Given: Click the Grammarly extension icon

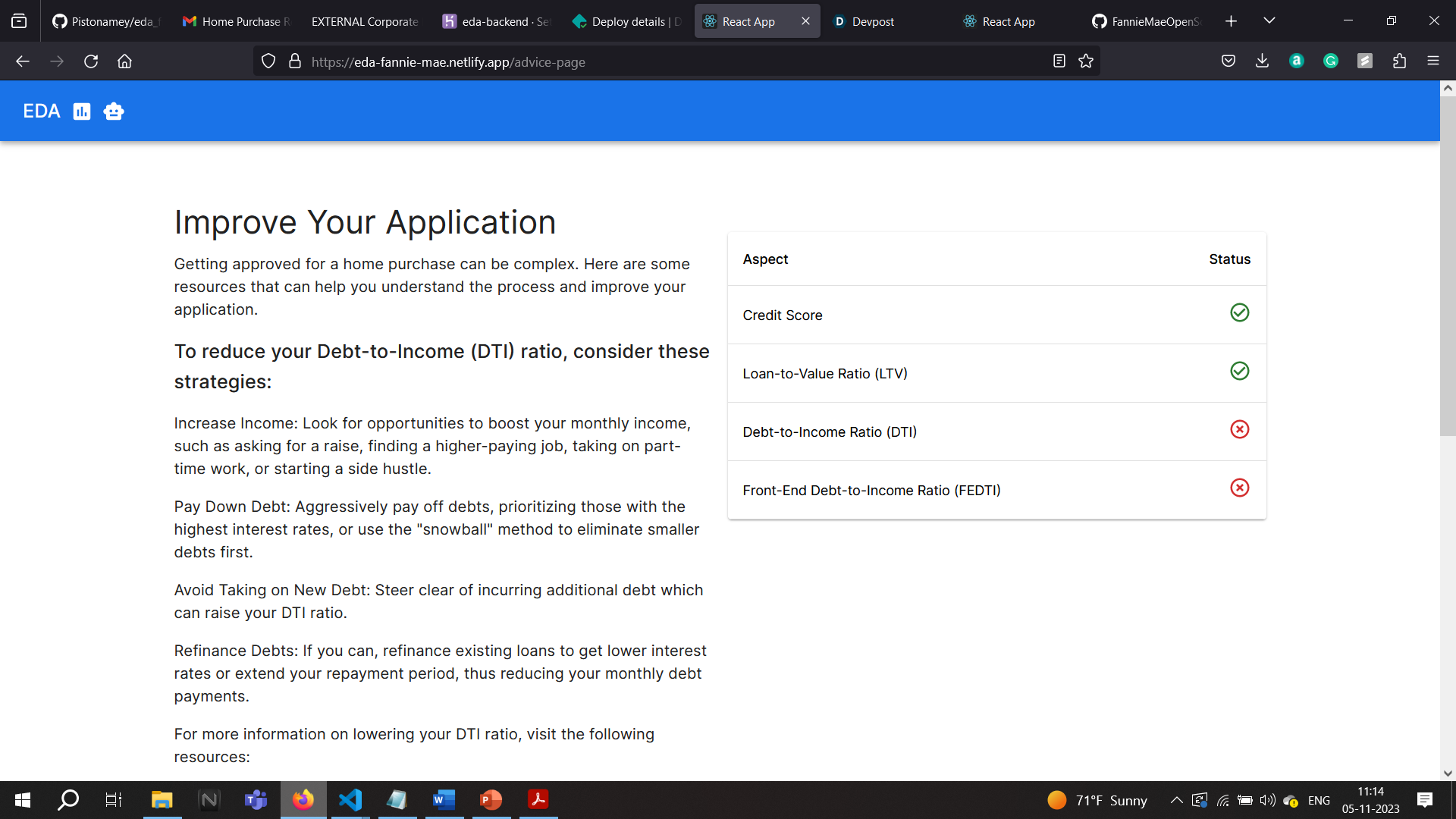Looking at the screenshot, I should click(x=1331, y=61).
